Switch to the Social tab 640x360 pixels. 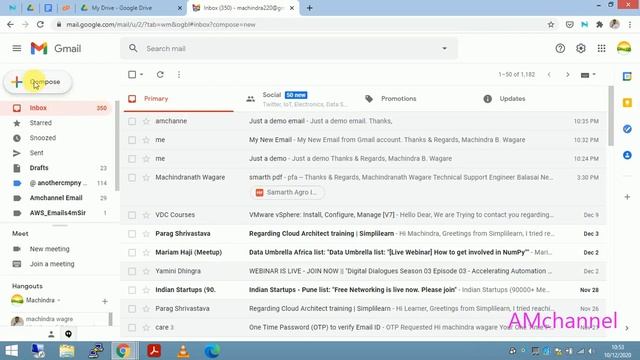click(x=297, y=99)
